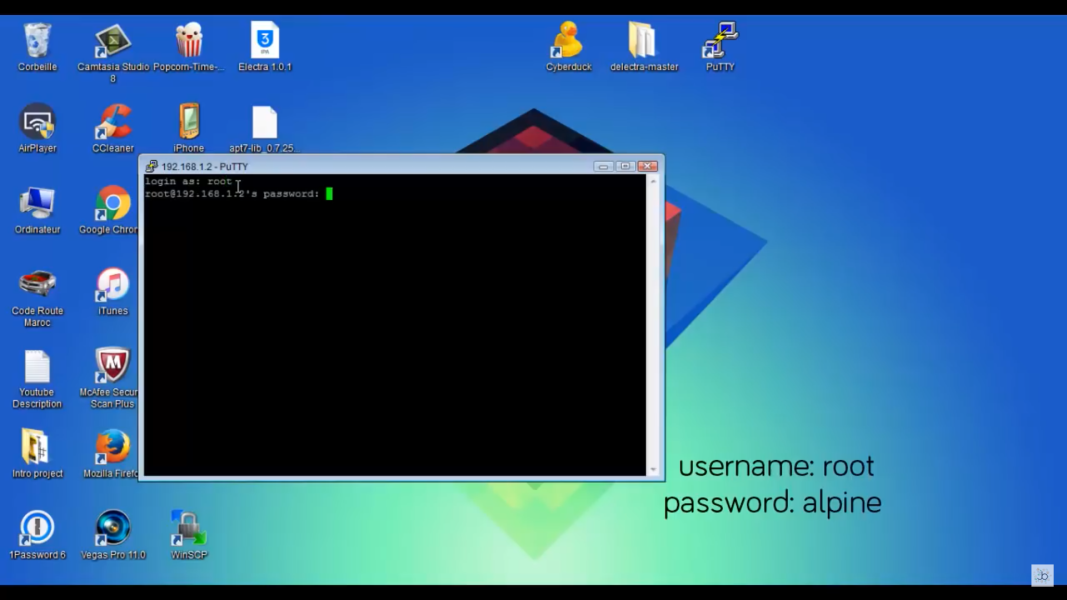Screen dimensions: 1067x600
Task: Click the PuTTY window title bar icon
Action: pyautogui.click(x=151, y=166)
